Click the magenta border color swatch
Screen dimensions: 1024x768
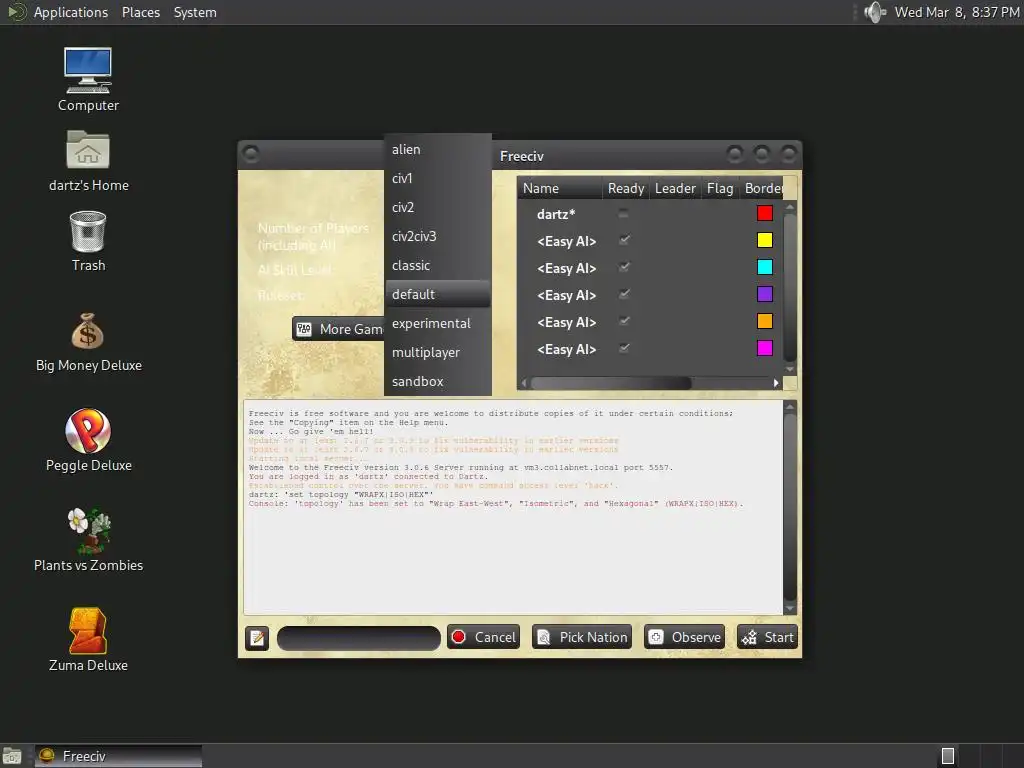(x=765, y=348)
